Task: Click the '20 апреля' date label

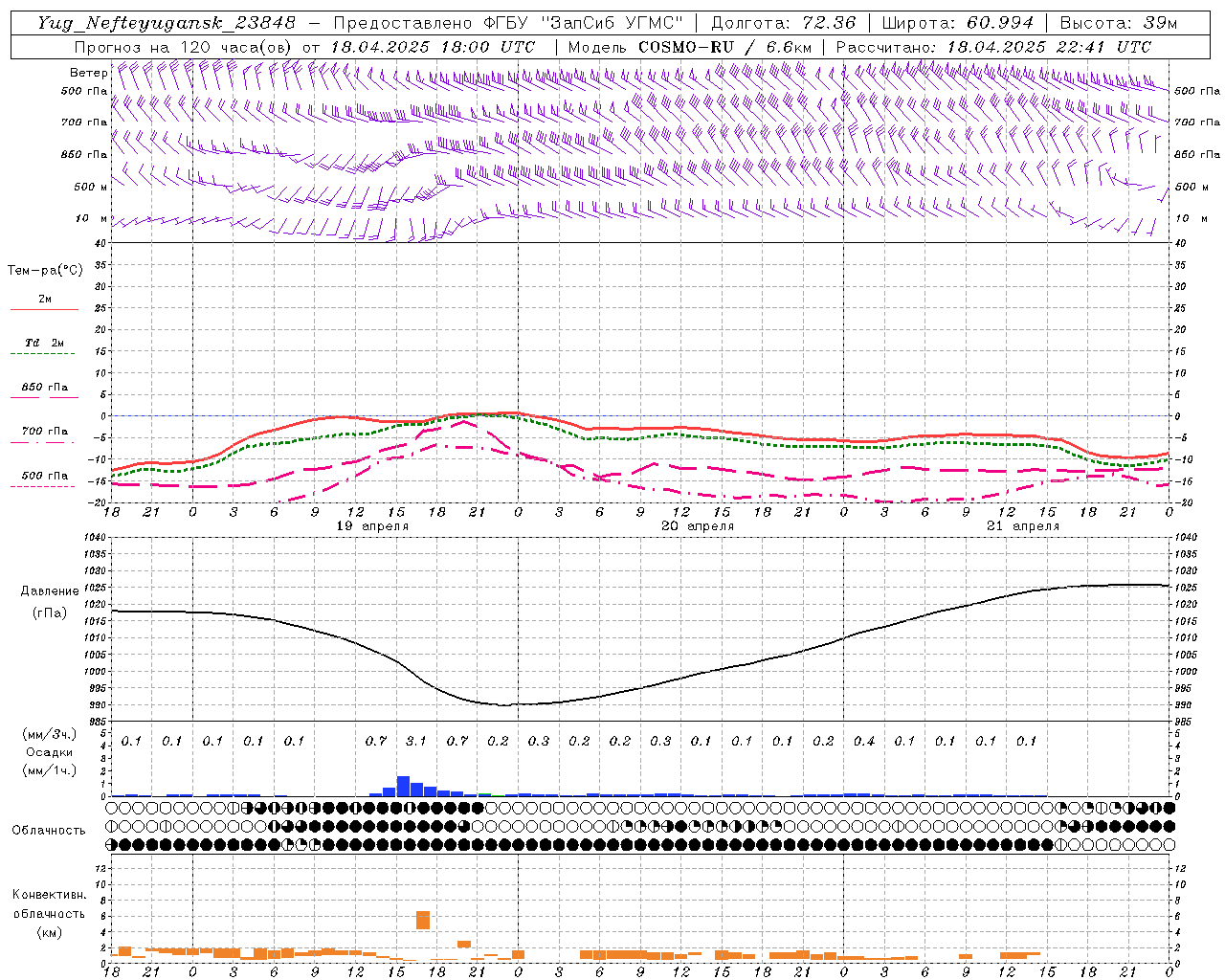Action: [x=699, y=526]
